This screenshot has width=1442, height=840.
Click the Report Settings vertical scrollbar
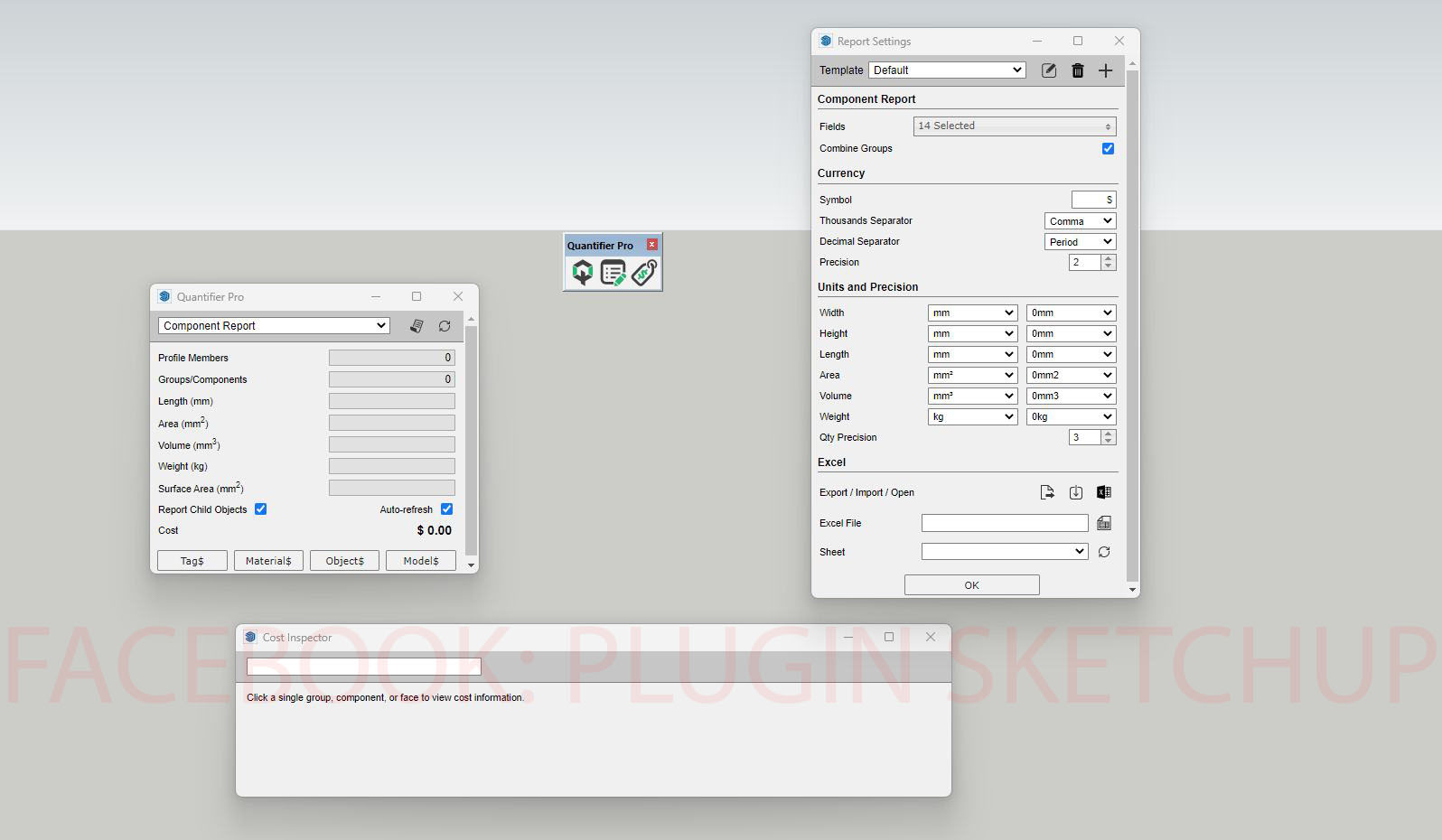(1133, 326)
